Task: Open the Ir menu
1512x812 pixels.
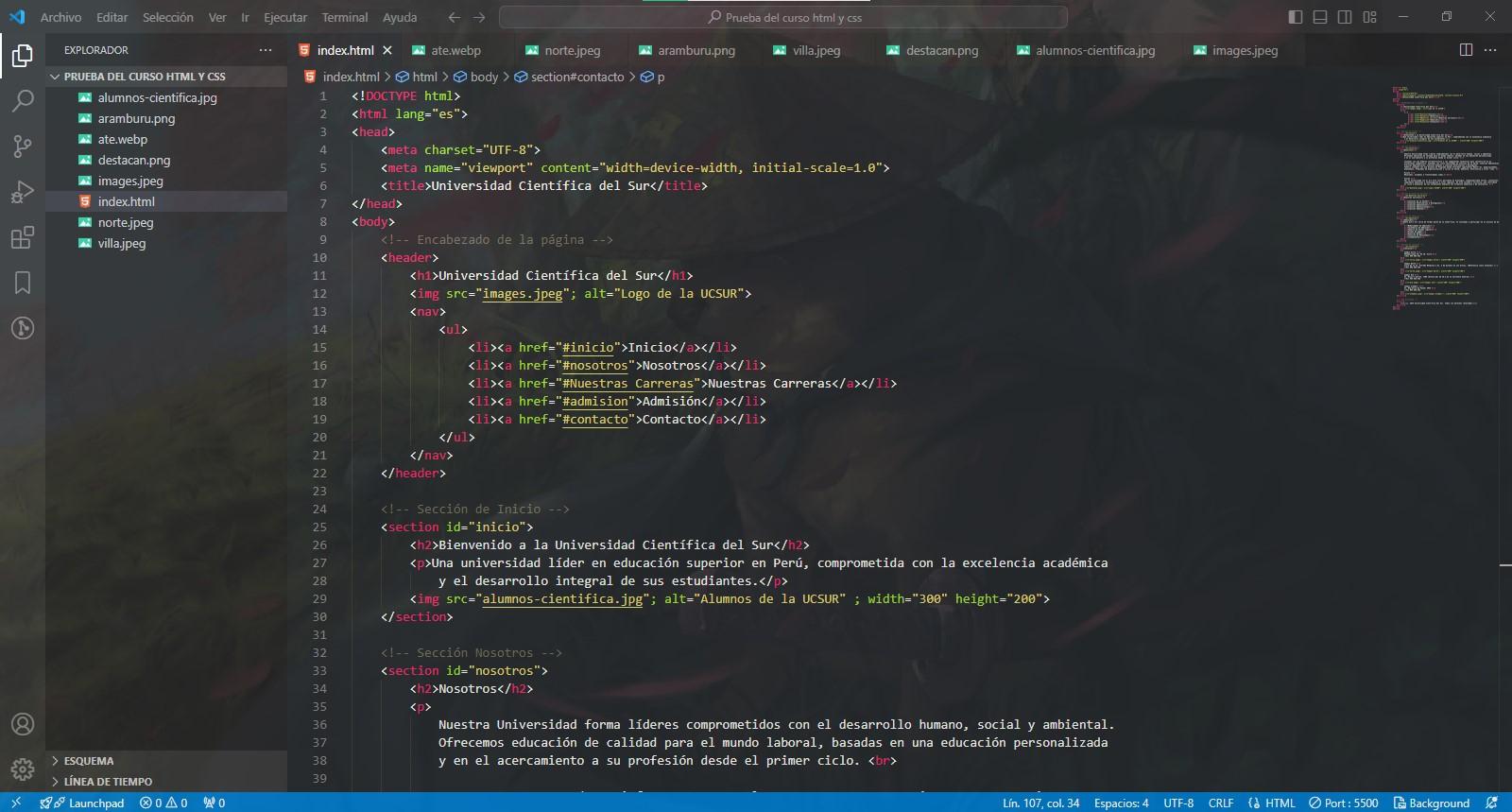Action: (245, 17)
